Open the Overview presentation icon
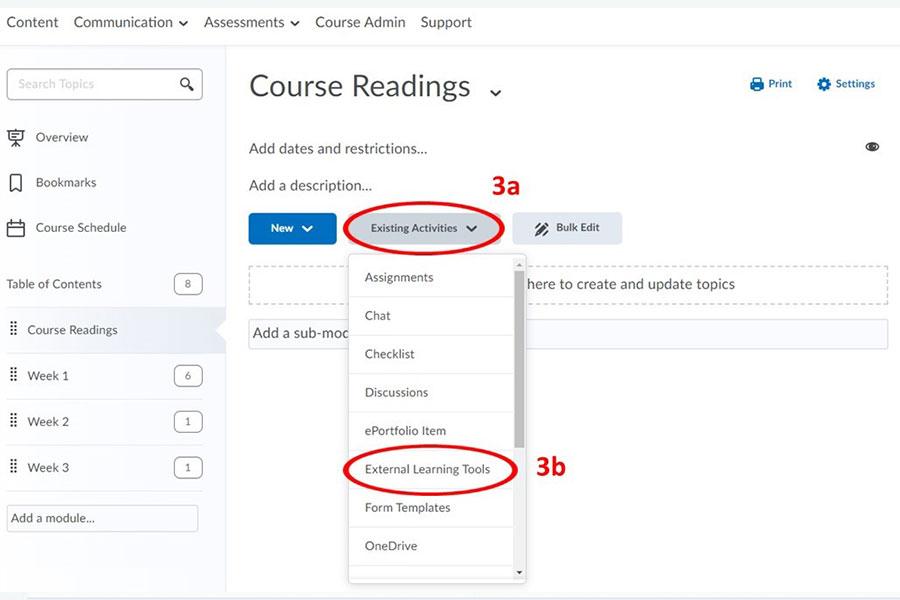 coord(16,138)
